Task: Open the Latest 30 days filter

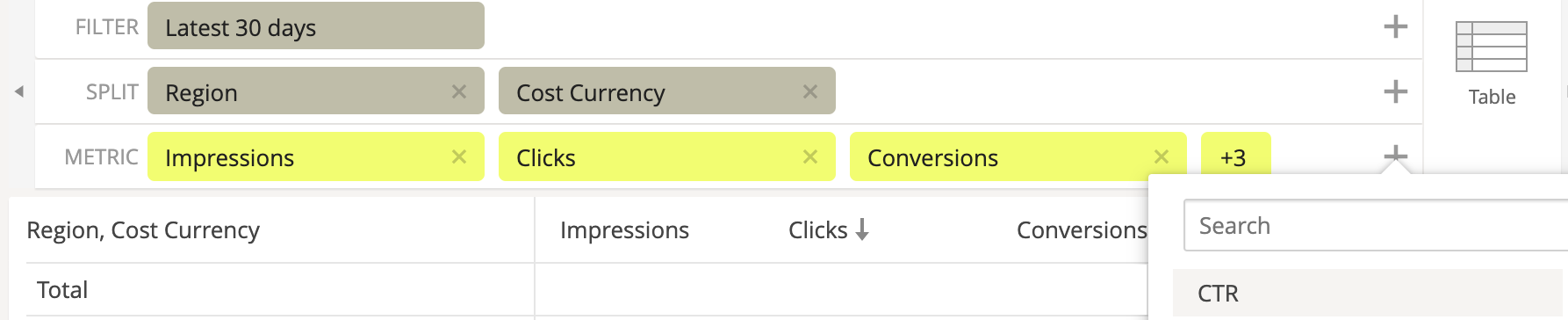Action: coord(316,25)
